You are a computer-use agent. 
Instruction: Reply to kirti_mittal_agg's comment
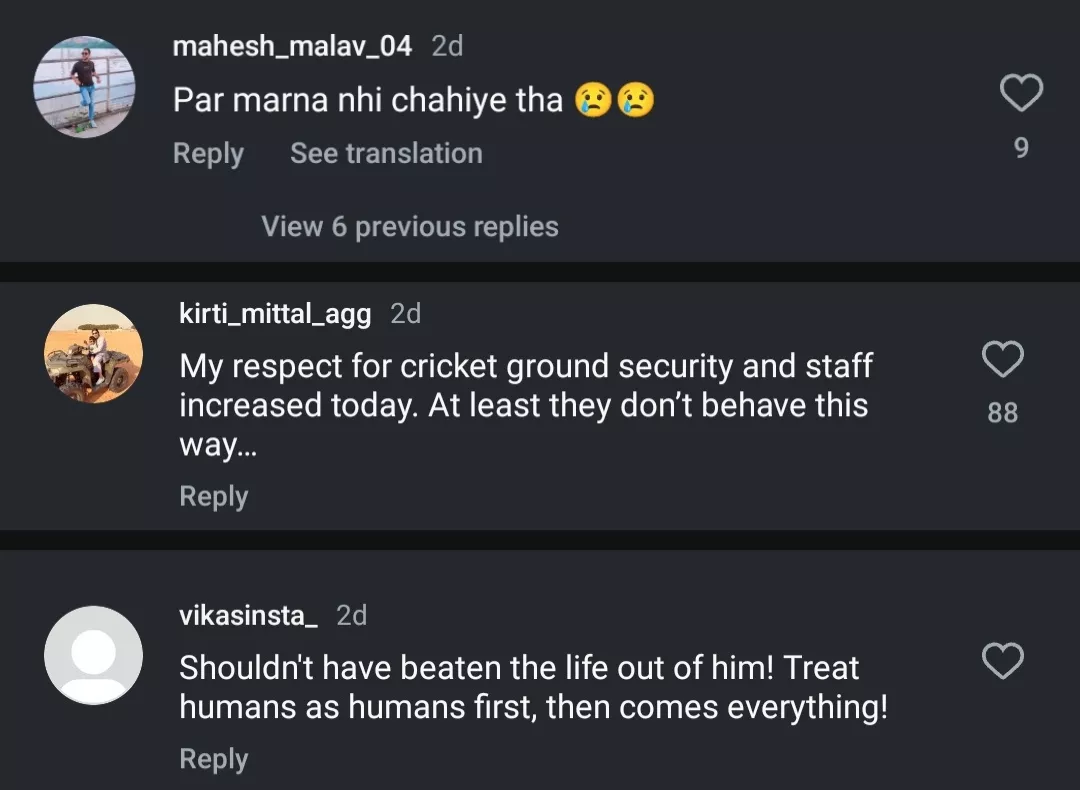tap(213, 496)
